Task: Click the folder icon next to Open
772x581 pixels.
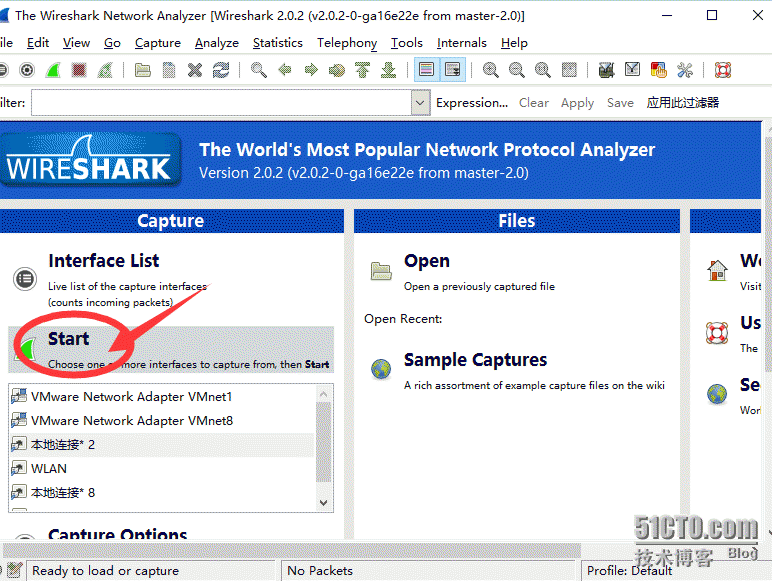Action: coord(381,271)
